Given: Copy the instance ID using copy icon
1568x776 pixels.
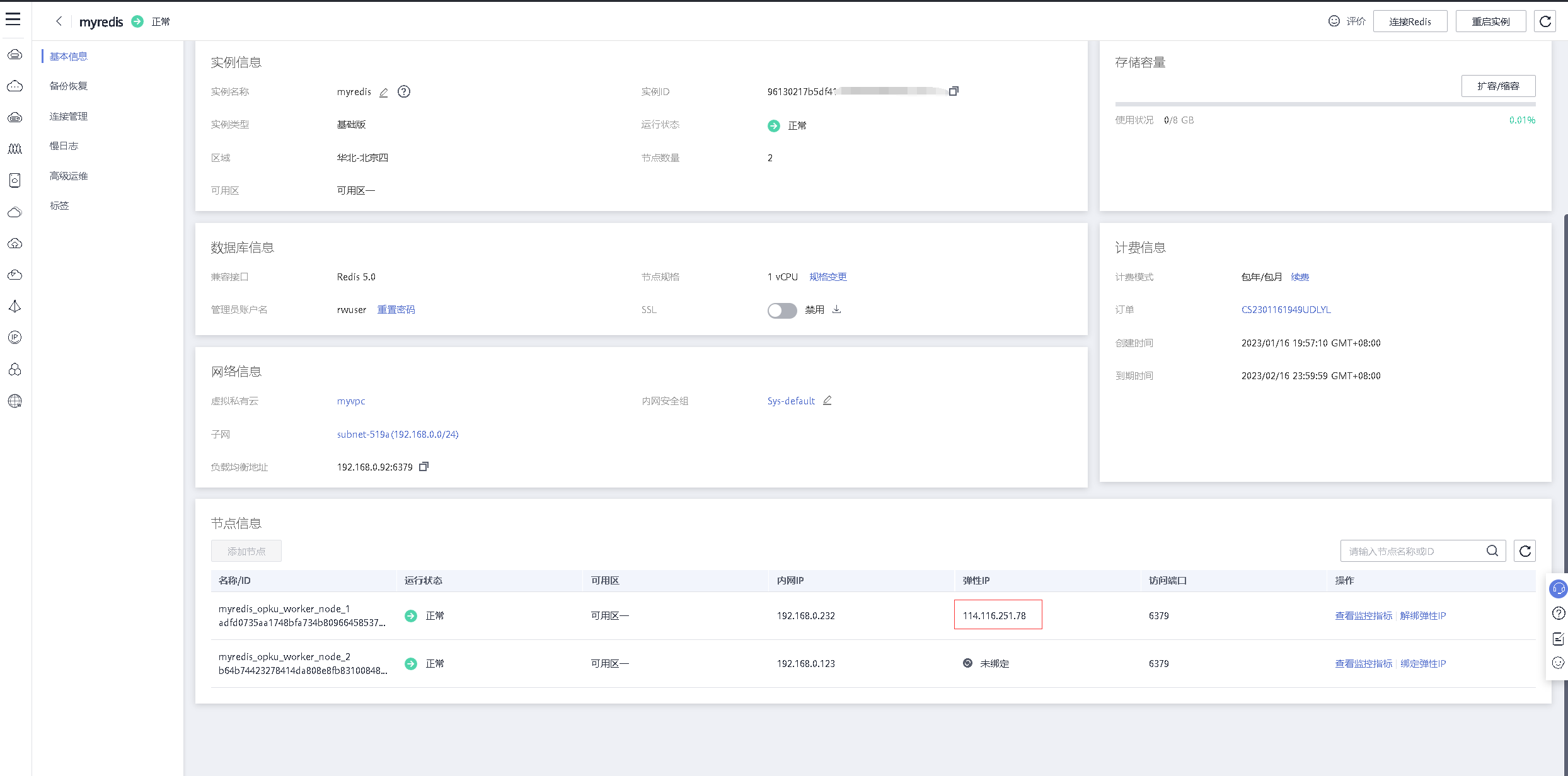Looking at the screenshot, I should tap(954, 91).
